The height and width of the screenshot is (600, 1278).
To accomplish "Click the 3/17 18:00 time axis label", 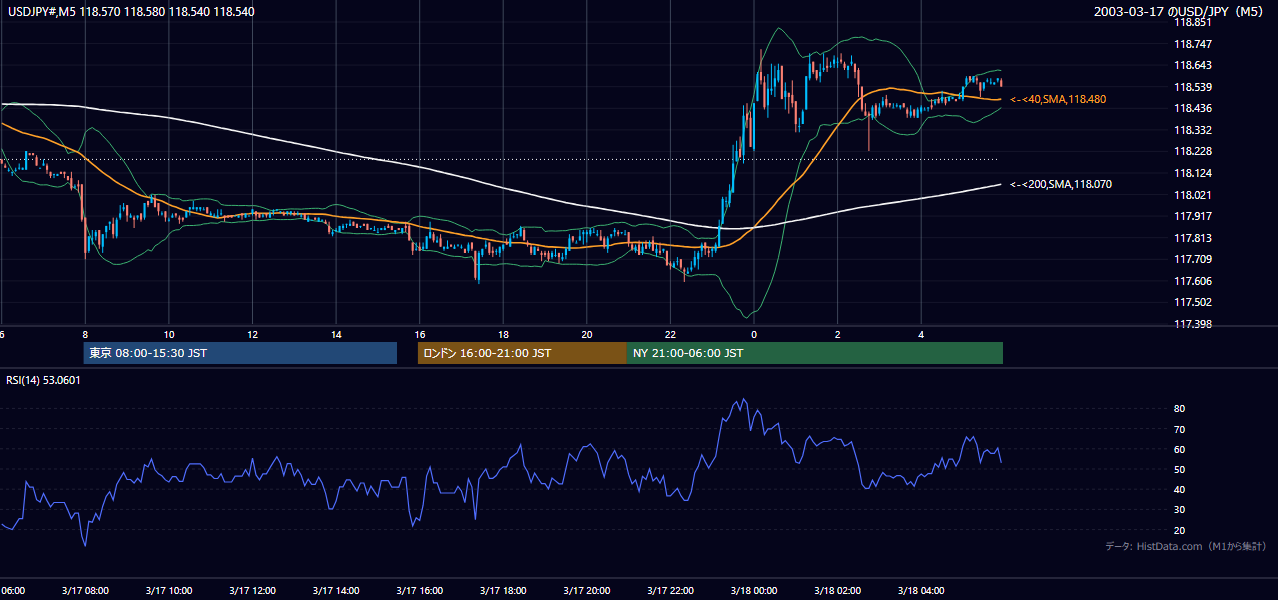I will (503, 590).
